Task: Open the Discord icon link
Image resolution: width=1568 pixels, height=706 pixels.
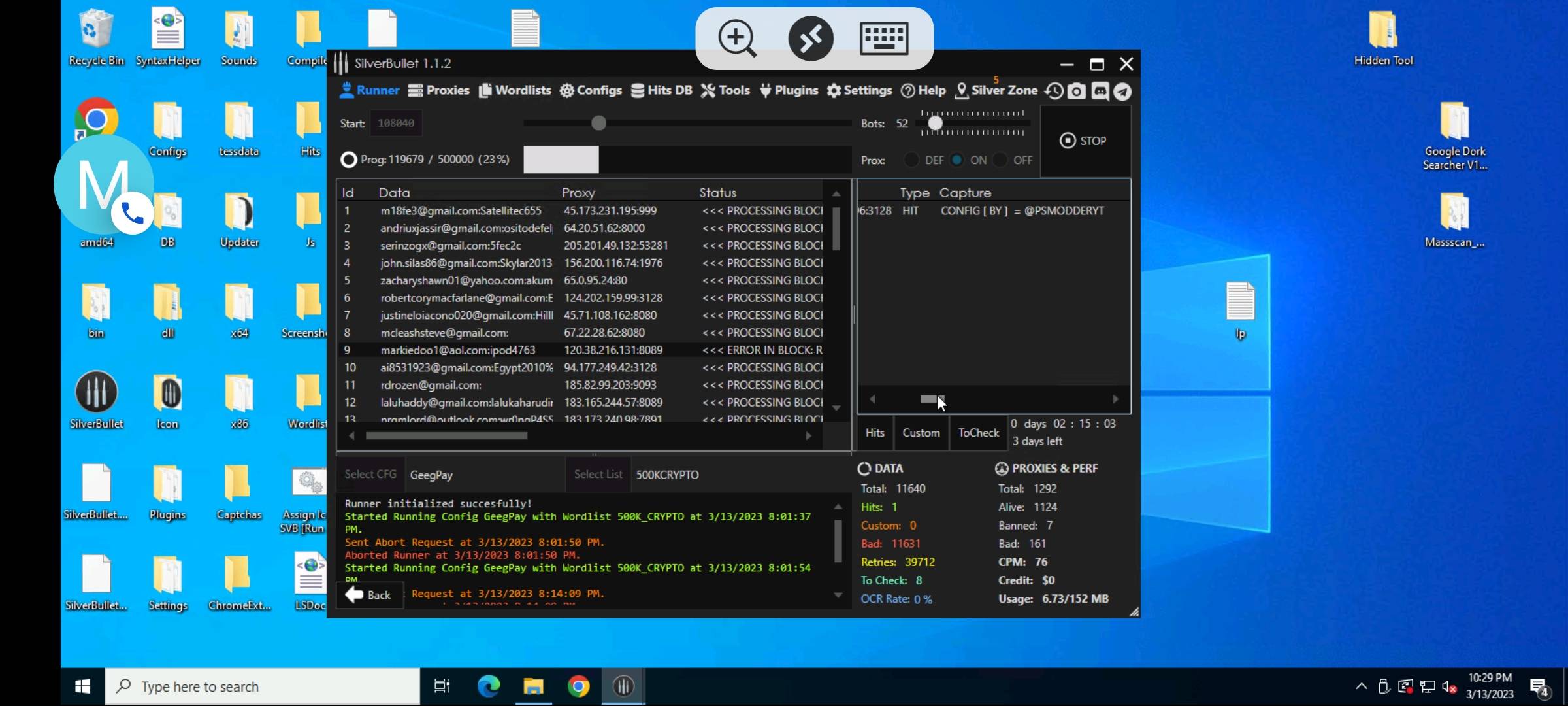Action: click(x=1100, y=91)
